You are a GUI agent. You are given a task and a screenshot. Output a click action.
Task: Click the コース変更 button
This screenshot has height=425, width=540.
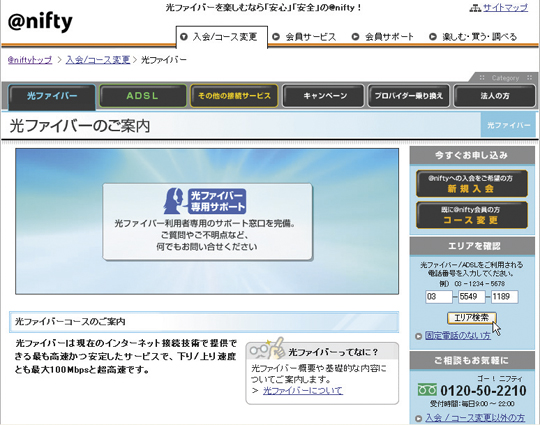pyautogui.click(x=471, y=215)
